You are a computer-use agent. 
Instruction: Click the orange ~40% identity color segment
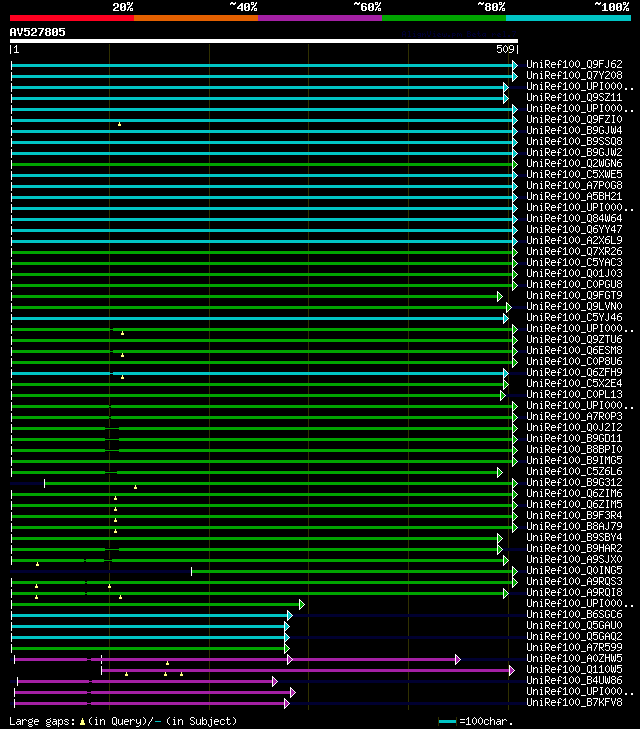[x=196, y=18]
